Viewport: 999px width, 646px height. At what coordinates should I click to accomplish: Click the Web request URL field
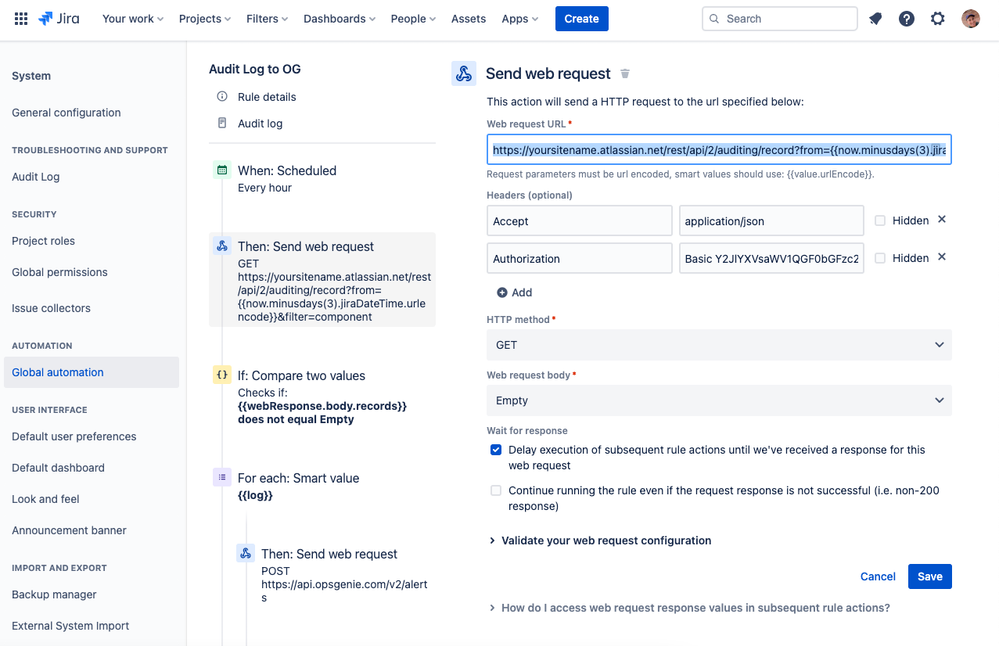tap(719, 150)
